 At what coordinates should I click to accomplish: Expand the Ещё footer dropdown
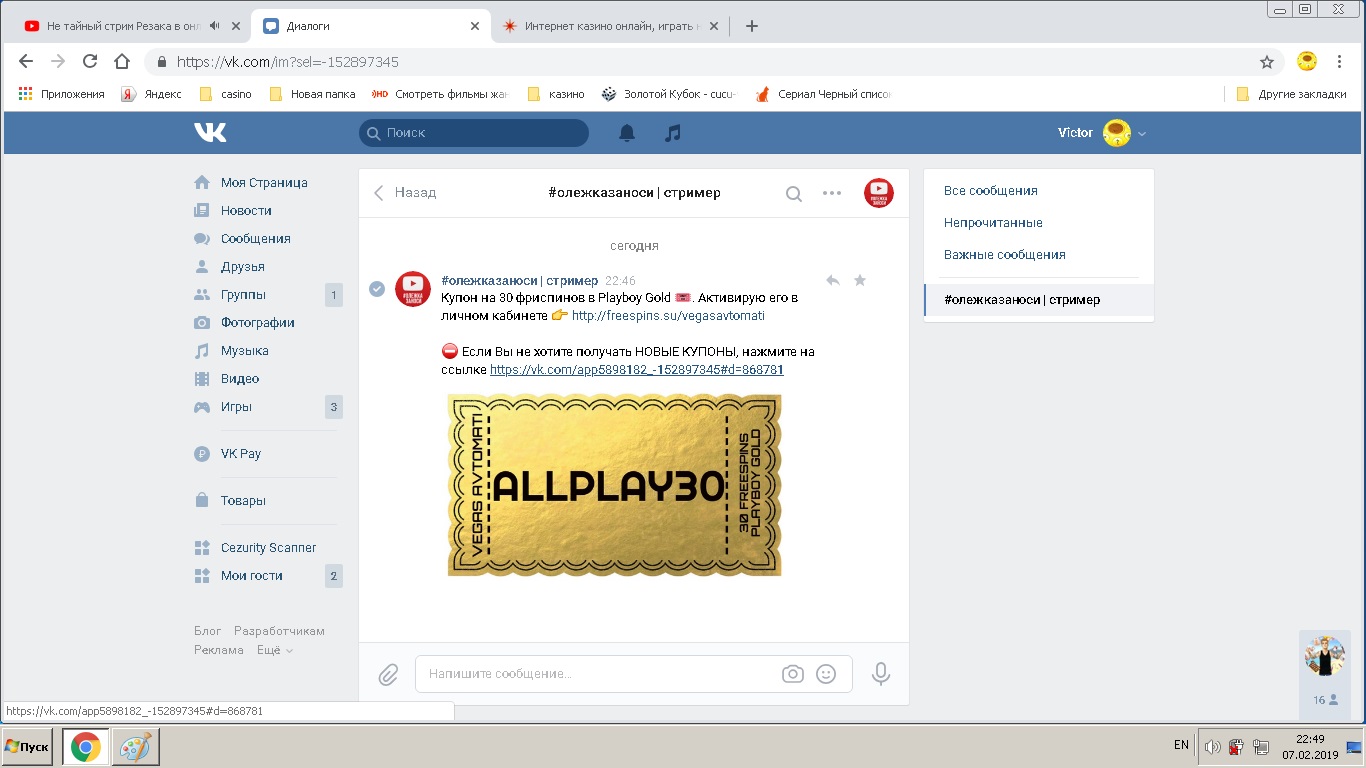pos(275,650)
